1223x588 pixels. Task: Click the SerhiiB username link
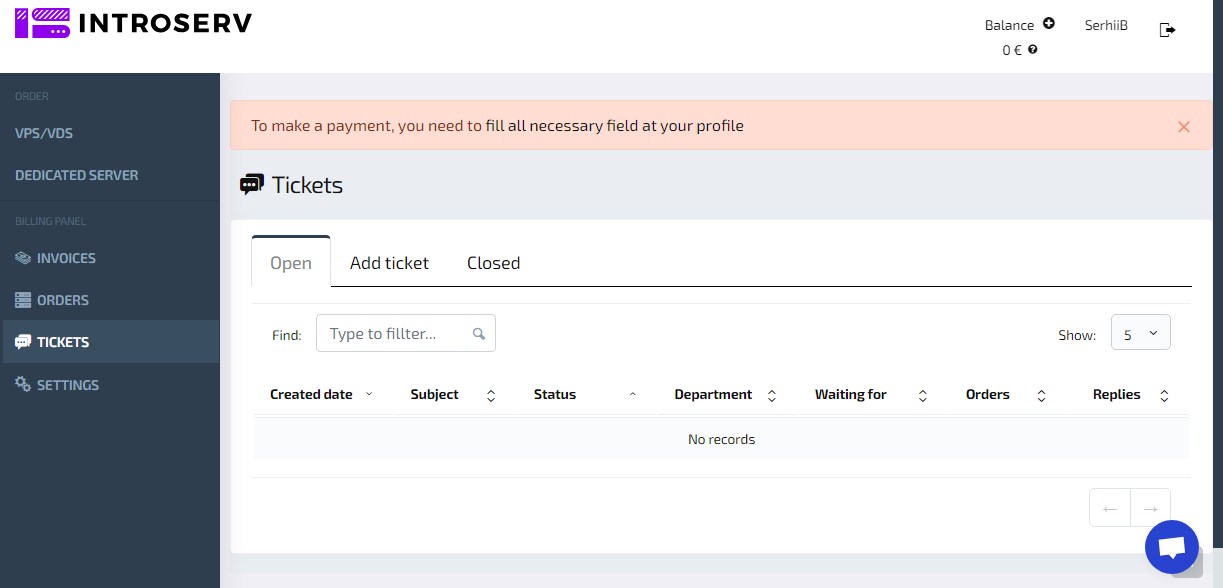[x=1106, y=25]
